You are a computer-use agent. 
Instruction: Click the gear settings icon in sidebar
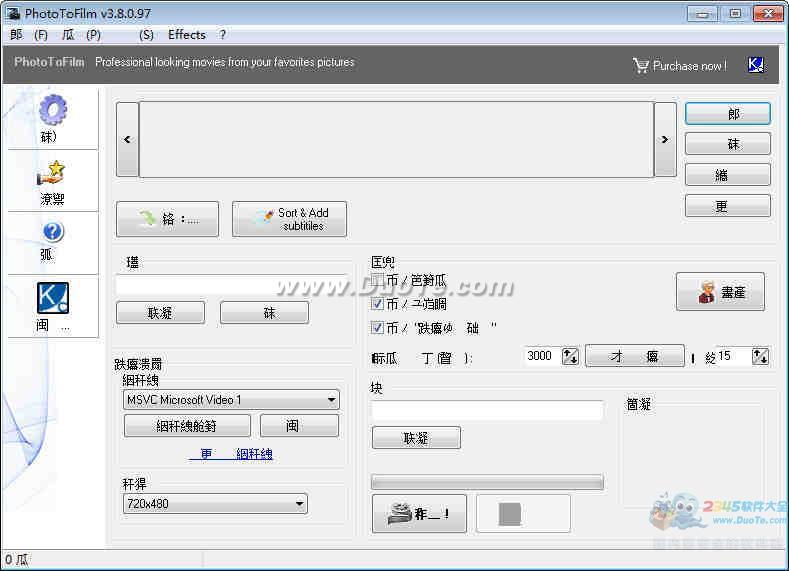coord(53,110)
